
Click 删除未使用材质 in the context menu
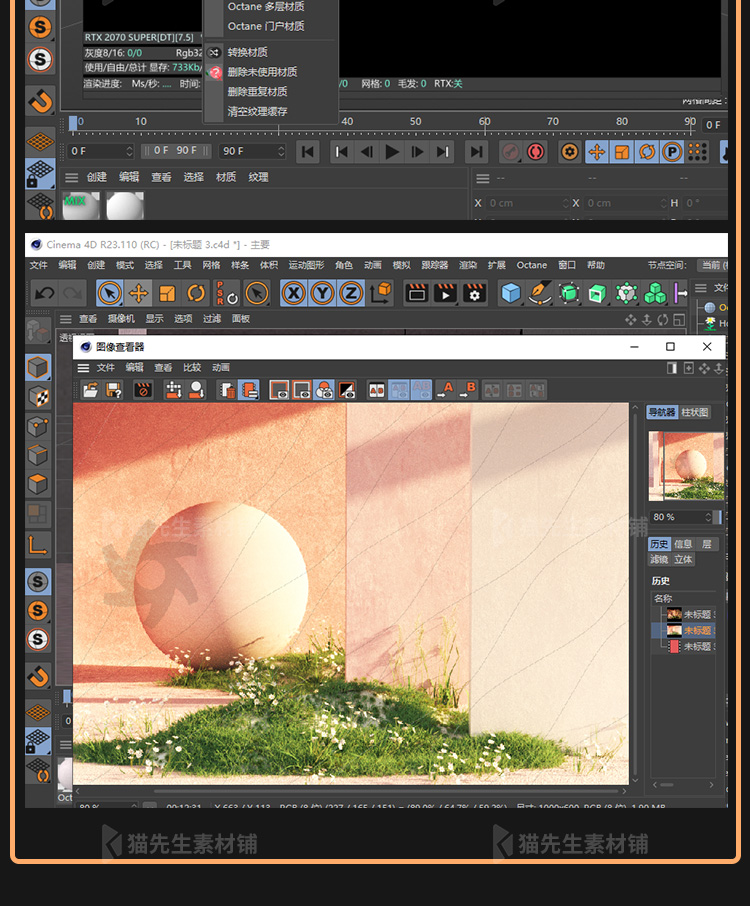262,72
